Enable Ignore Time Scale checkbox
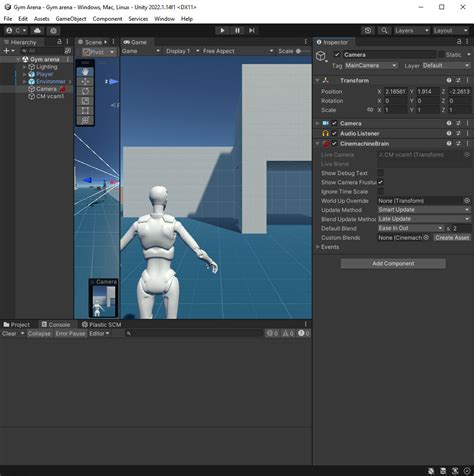This screenshot has height=476, width=474. coord(380,192)
